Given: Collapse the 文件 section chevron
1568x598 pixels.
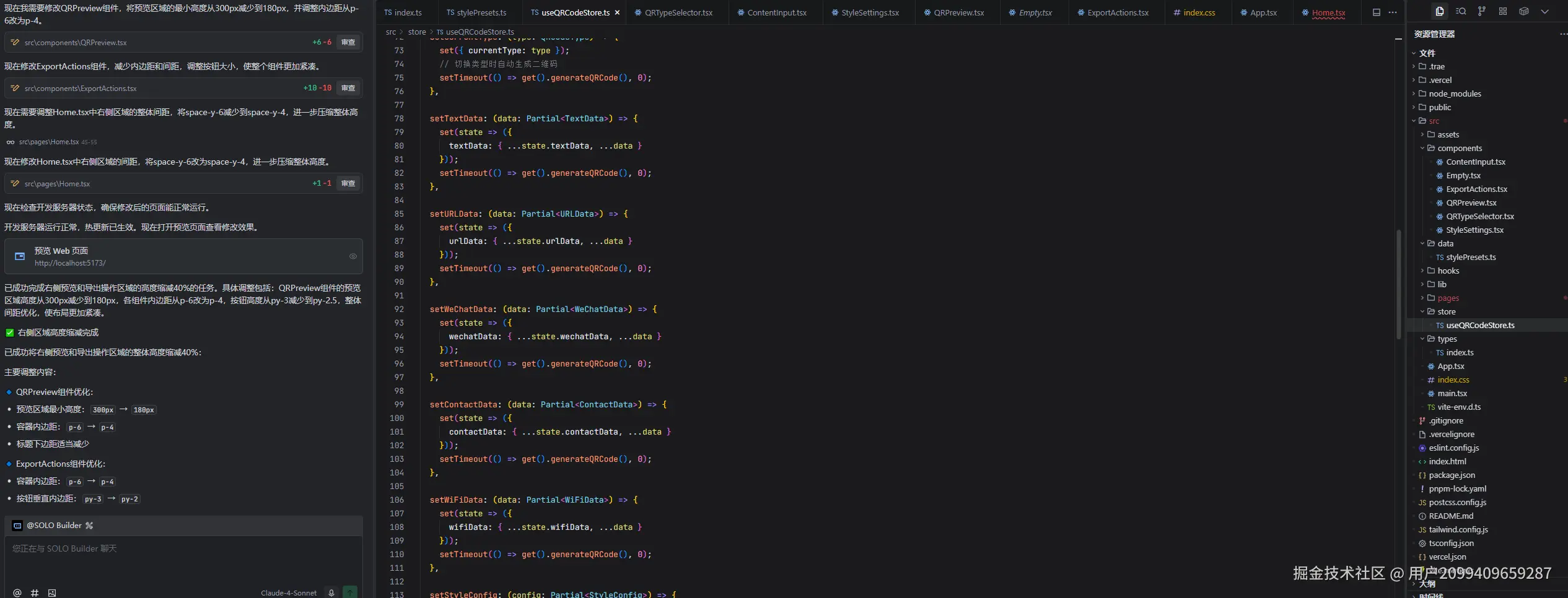Looking at the screenshot, I should (1414, 53).
